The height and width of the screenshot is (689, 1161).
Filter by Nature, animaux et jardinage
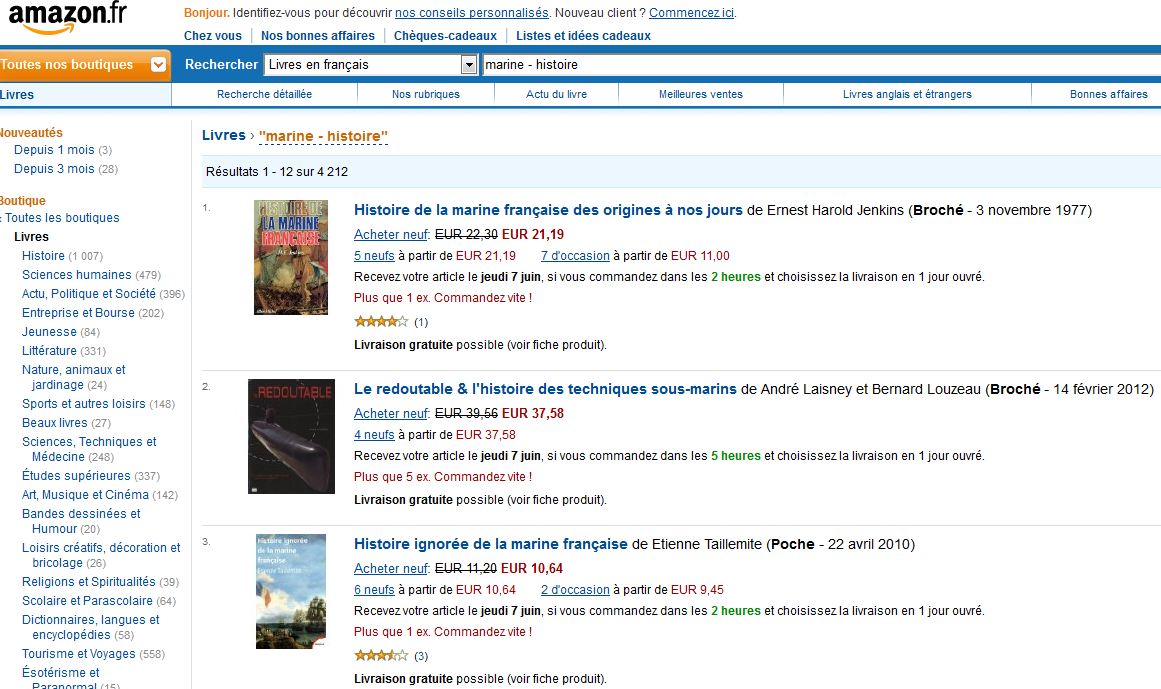73,377
